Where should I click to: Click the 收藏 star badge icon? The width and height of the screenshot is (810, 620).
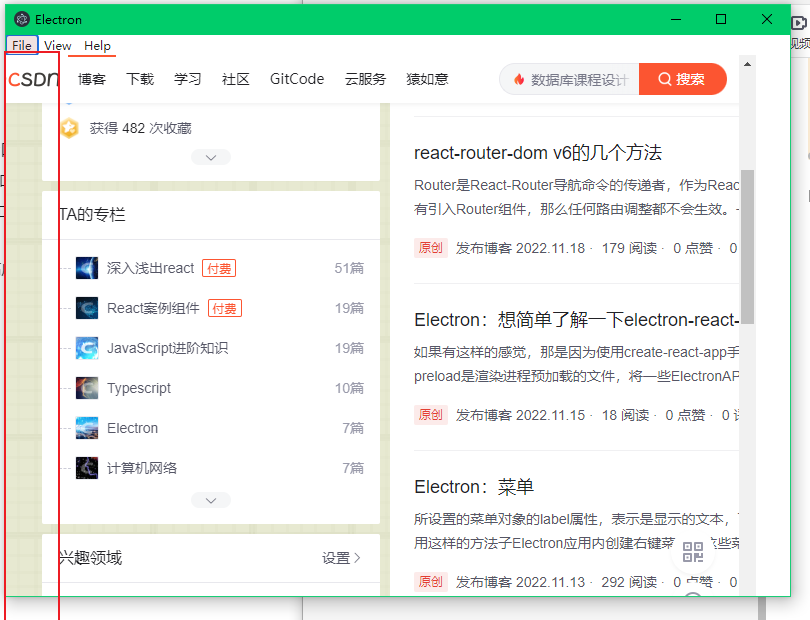click(x=69, y=128)
